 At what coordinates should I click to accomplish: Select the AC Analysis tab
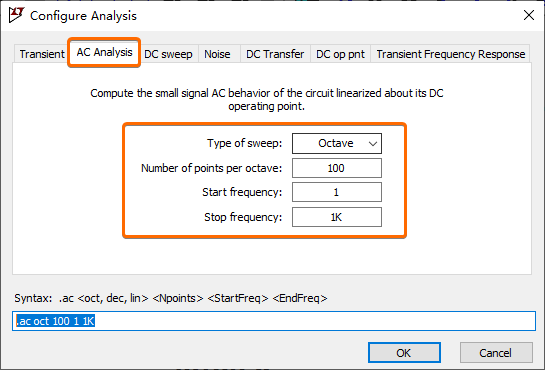click(x=104, y=52)
